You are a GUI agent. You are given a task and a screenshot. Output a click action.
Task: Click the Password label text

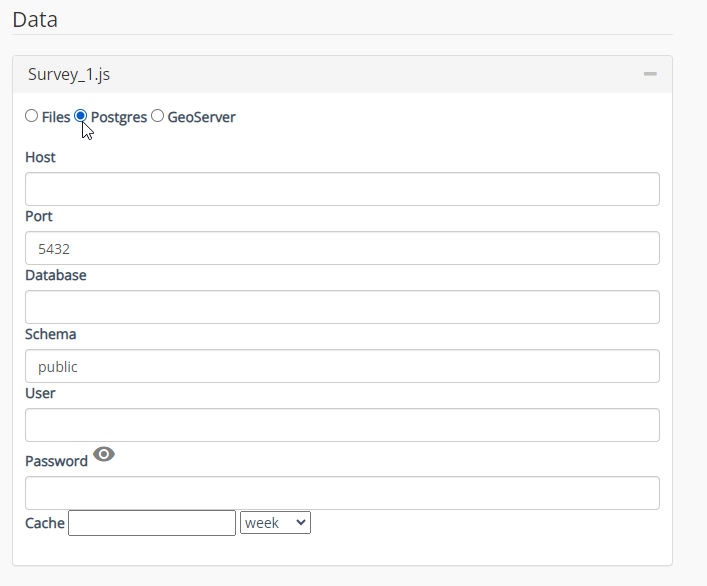click(x=56, y=462)
